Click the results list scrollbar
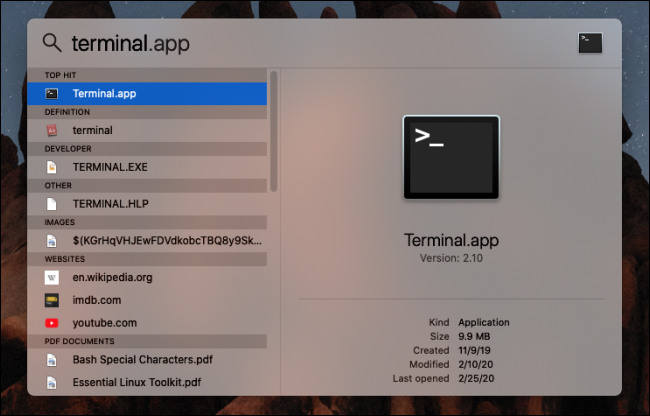Screen dimensions: 650x416 (x=274, y=130)
